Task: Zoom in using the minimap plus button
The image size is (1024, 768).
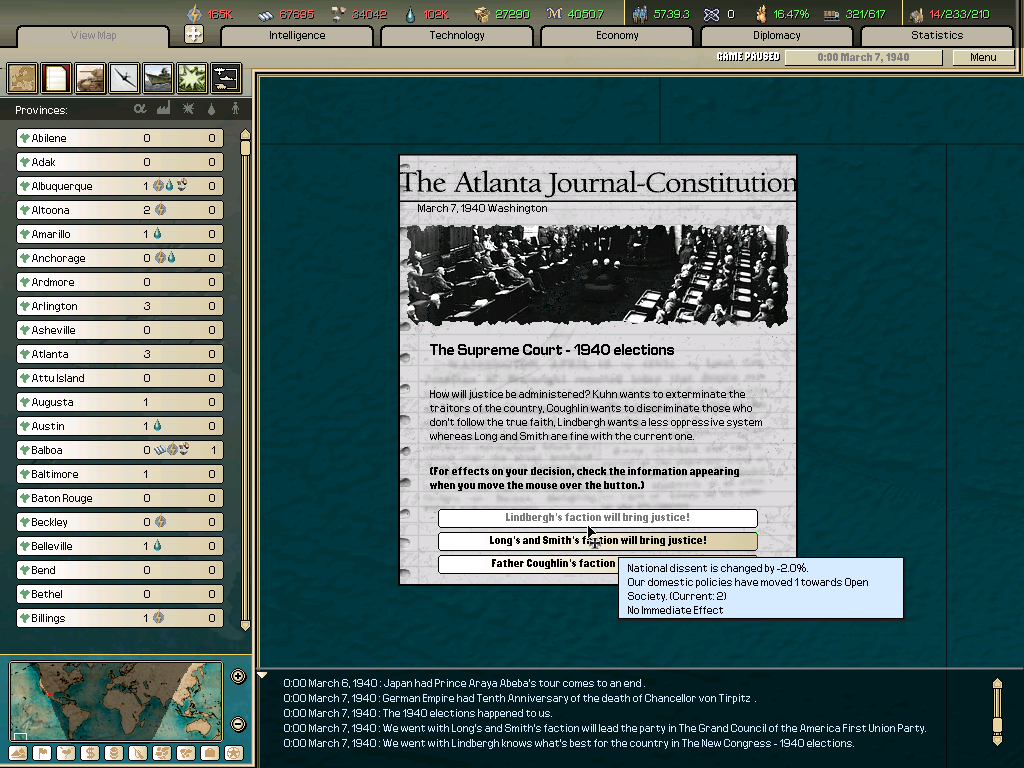Action: (x=236, y=676)
